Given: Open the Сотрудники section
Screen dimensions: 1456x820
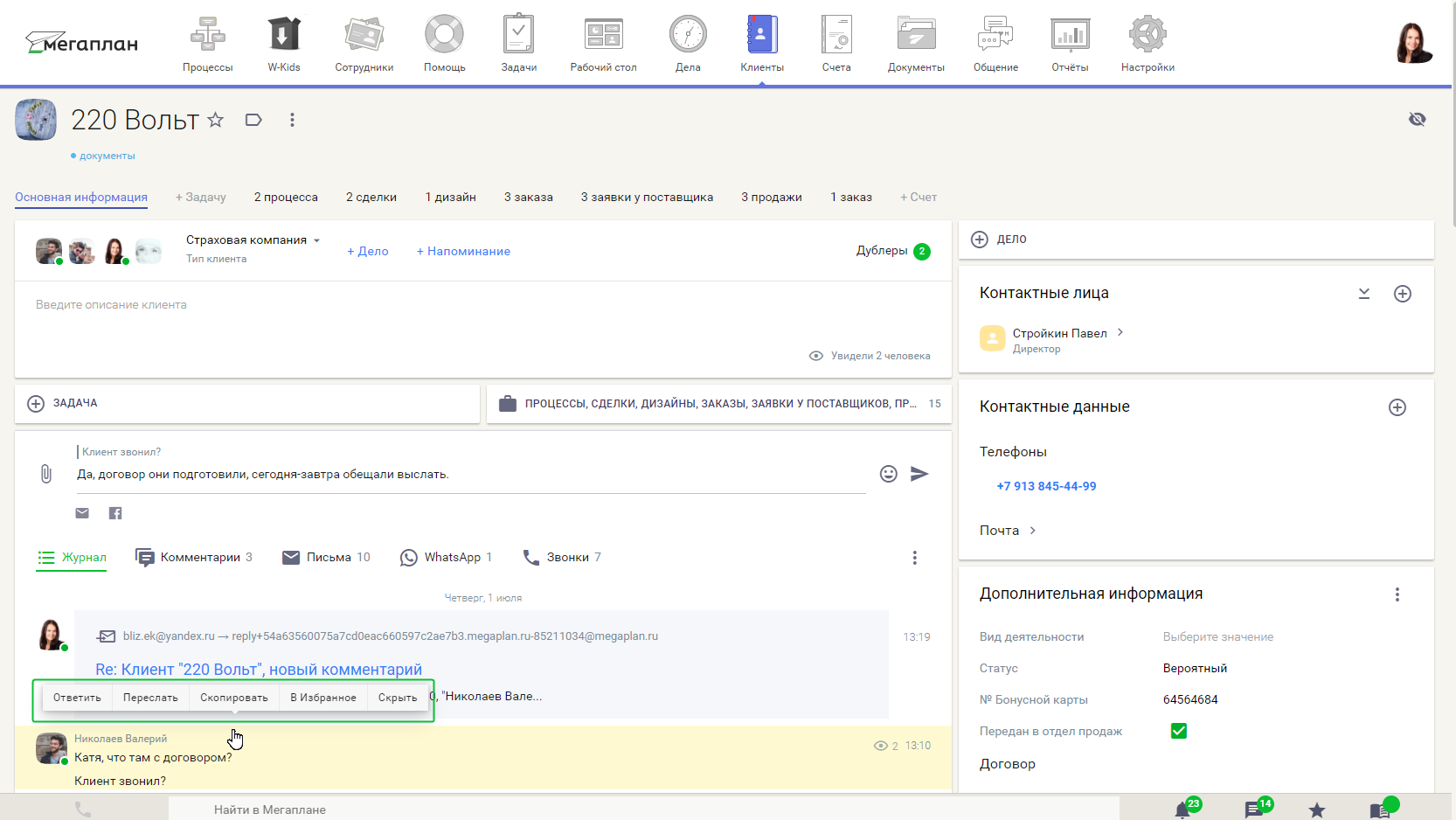Looking at the screenshot, I should pos(364,44).
